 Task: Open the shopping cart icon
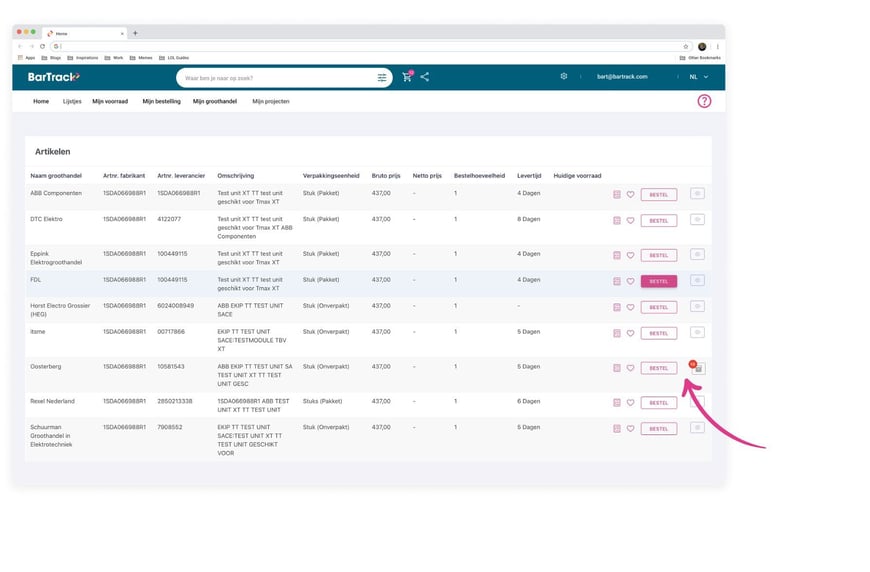coord(407,77)
